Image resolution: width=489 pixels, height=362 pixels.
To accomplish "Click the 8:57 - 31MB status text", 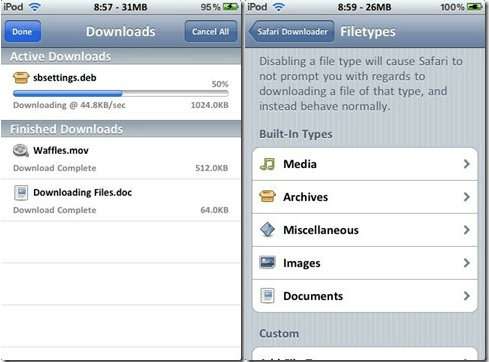I will pos(120,7).
